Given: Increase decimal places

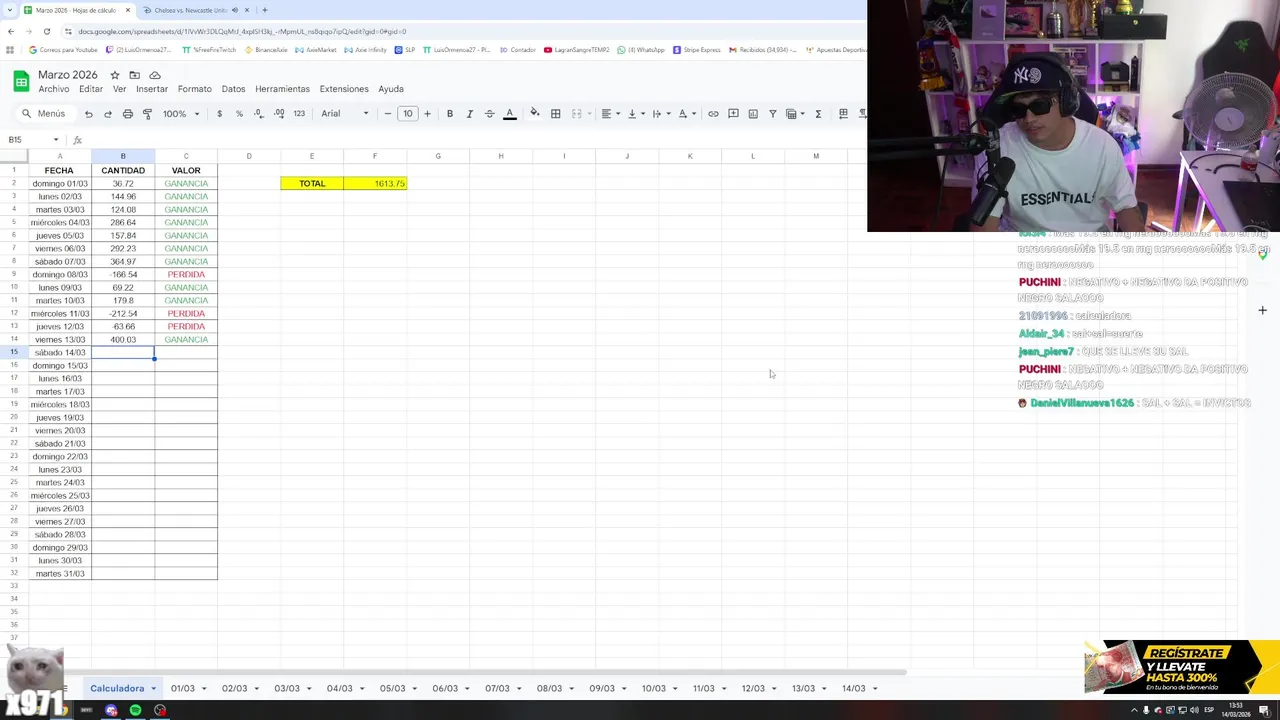Looking at the screenshot, I should pyautogui.click(x=279, y=114).
